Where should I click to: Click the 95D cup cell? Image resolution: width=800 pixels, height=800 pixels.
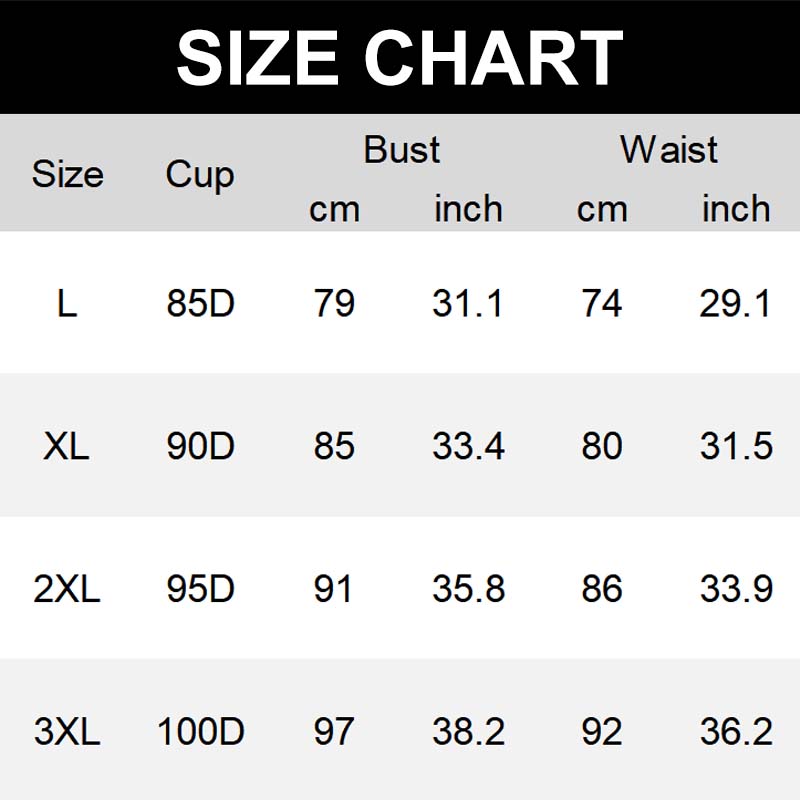click(200, 589)
